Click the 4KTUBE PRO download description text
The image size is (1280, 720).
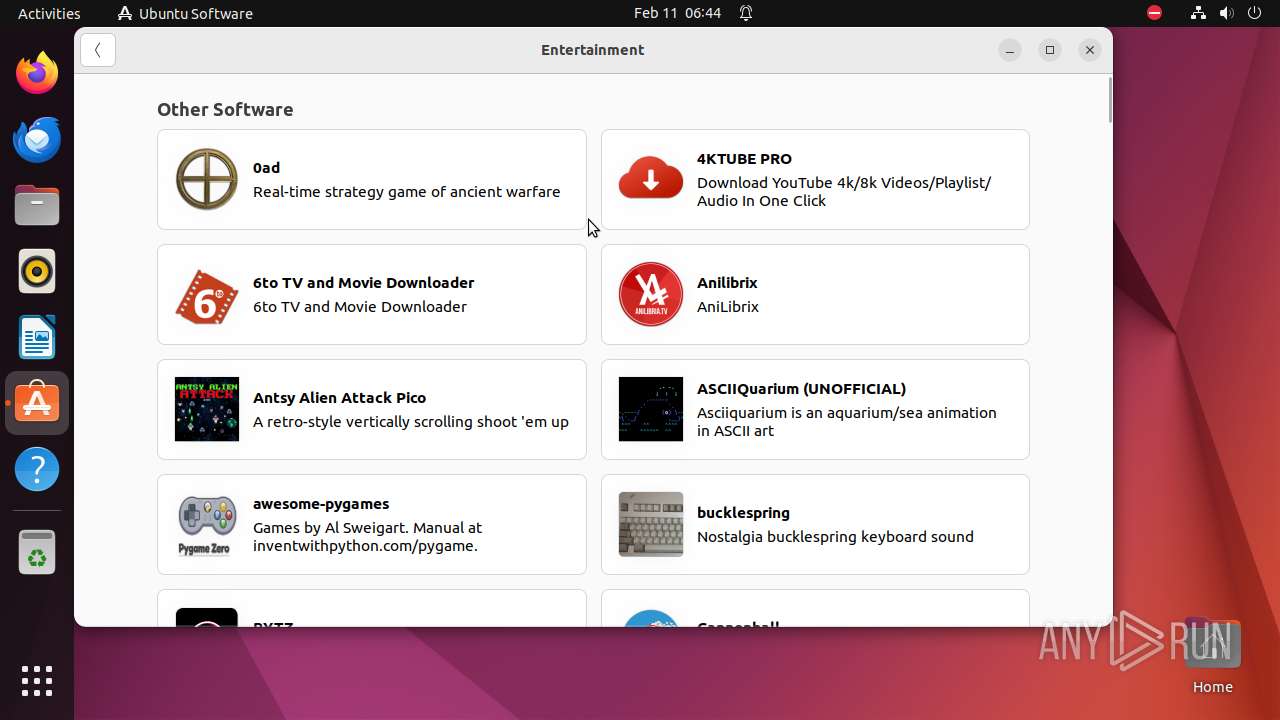point(844,192)
